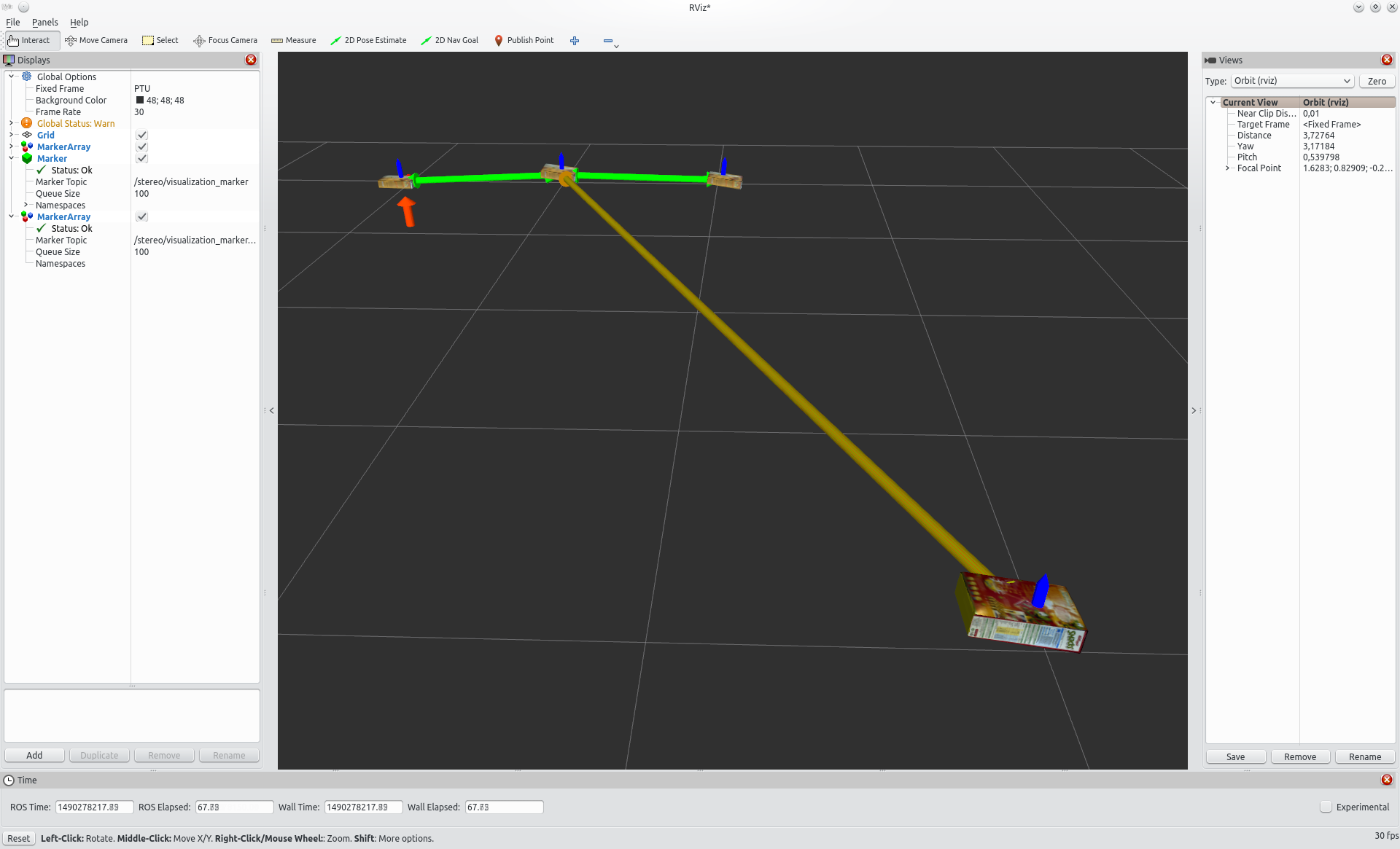This screenshot has width=1400, height=849.
Task: Close the Displays panel
Action: point(251,60)
